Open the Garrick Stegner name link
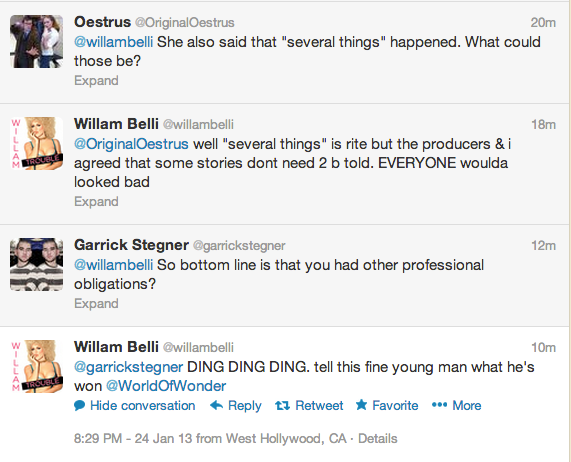This screenshot has height=462, width=571. click(x=131, y=245)
